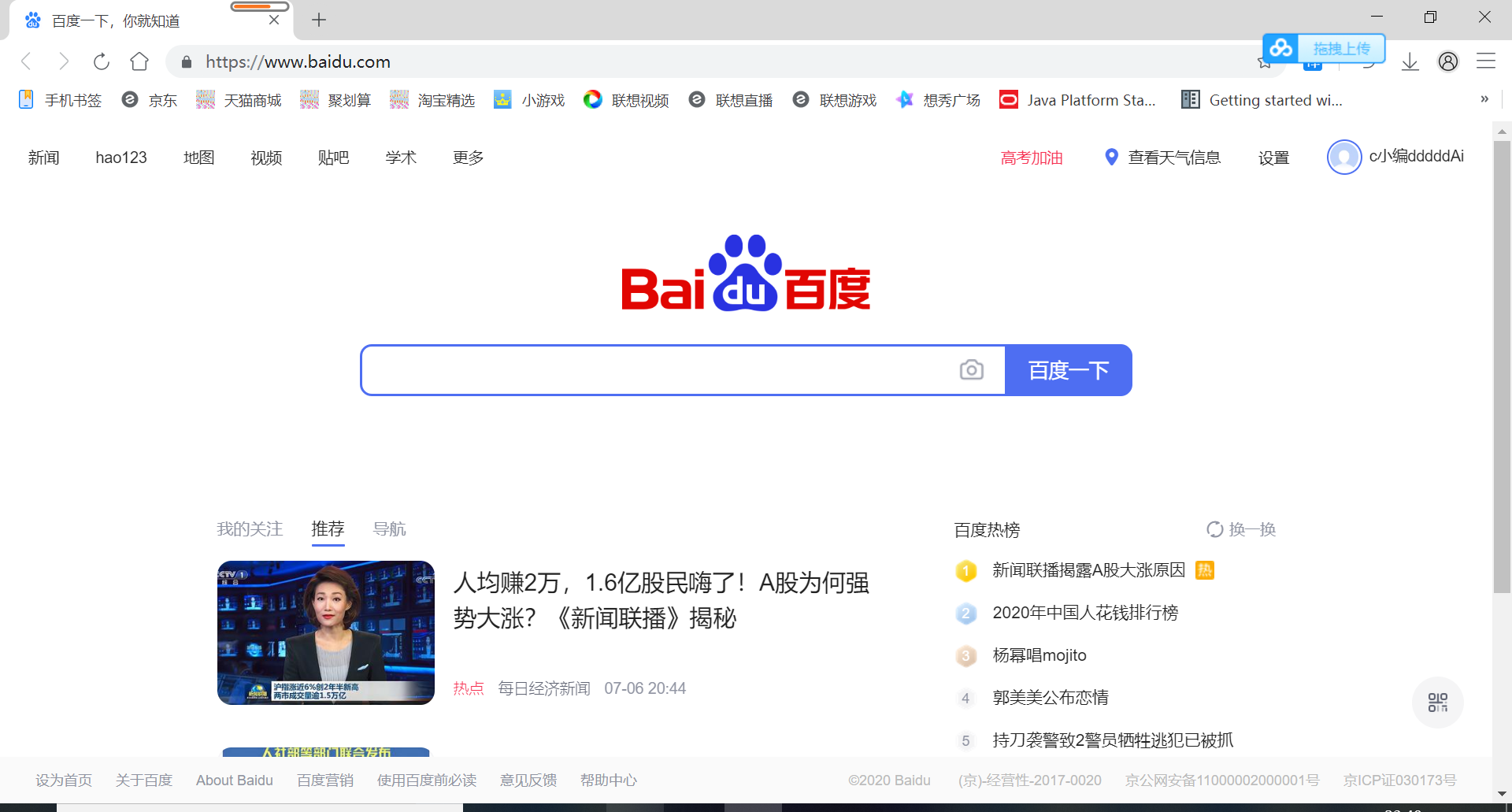Click the 换一换 refresh button
Viewport: 1512px width, 812px height.
(1241, 529)
